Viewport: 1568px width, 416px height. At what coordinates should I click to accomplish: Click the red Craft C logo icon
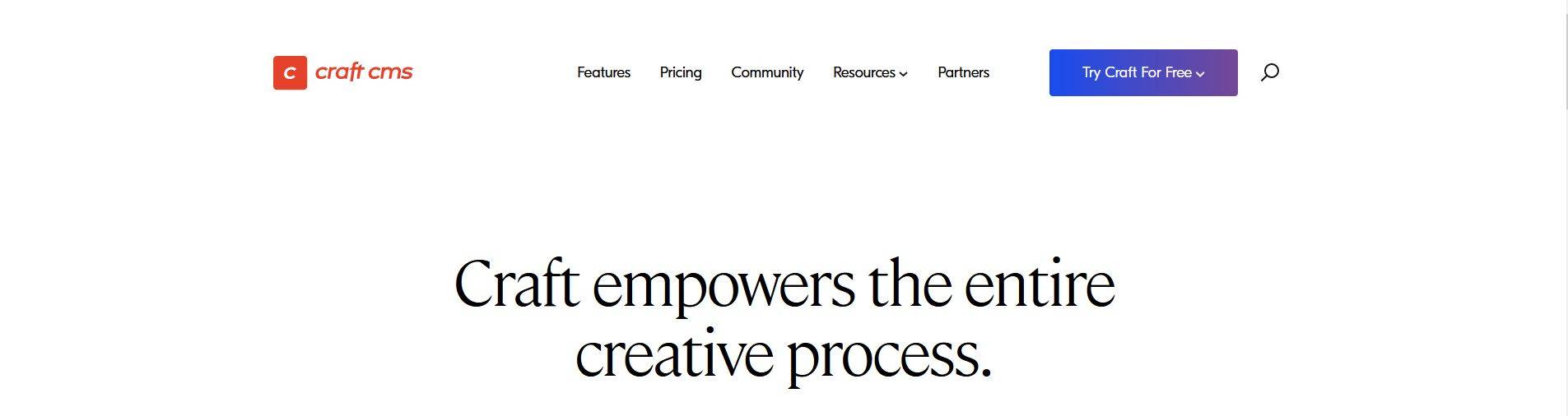pyautogui.click(x=290, y=72)
